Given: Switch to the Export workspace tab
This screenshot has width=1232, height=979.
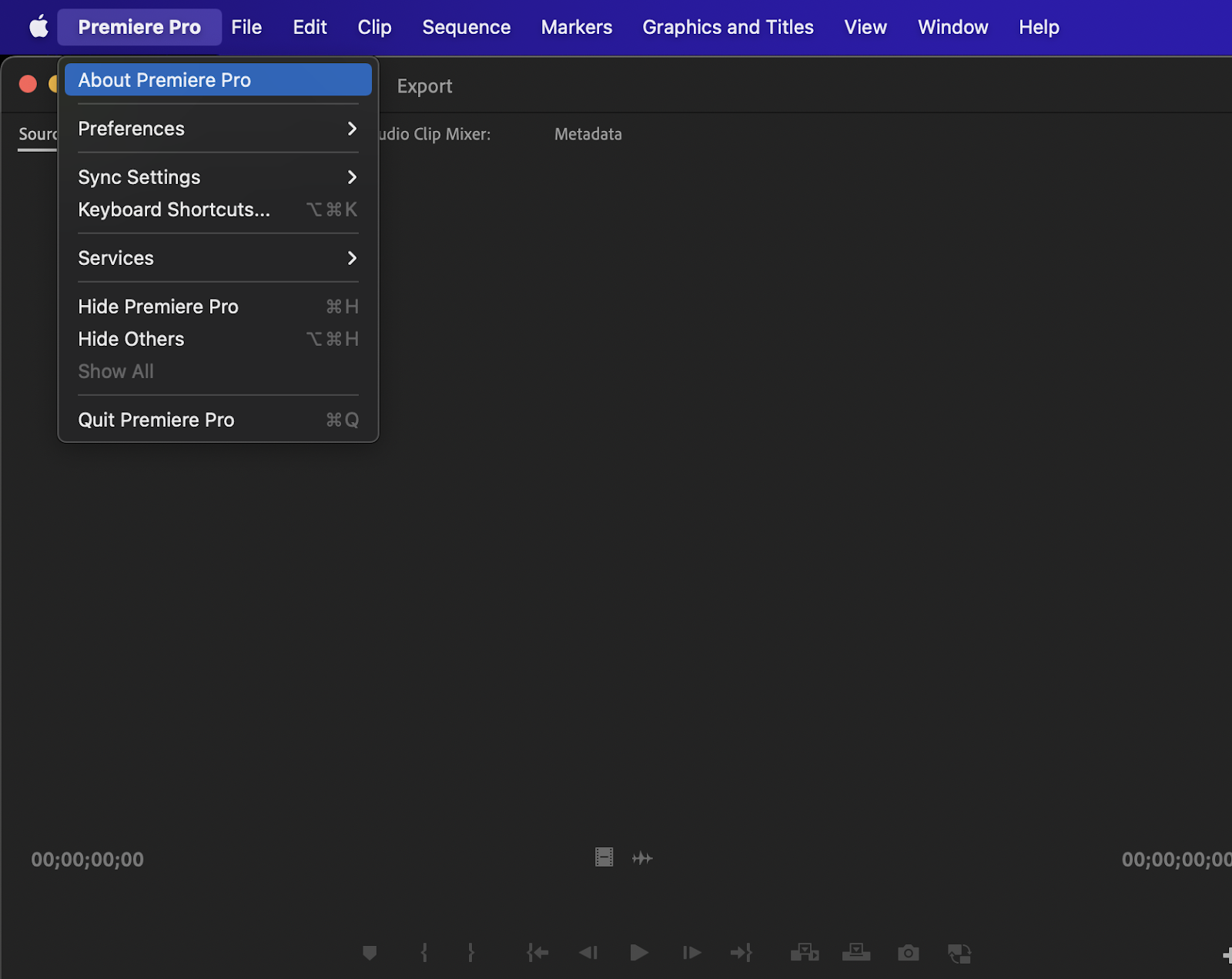Looking at the screenshot, I should coord(424,86).
